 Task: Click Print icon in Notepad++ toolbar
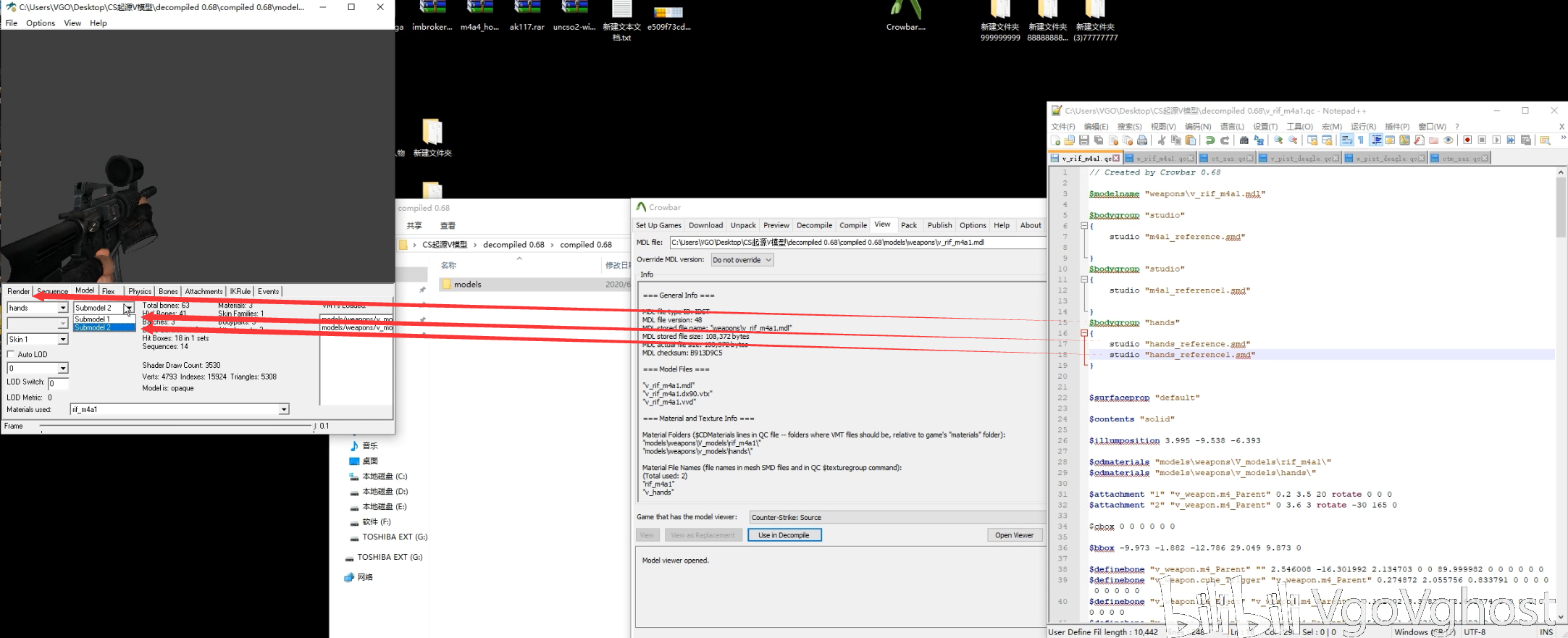(x=1142, y=140)
